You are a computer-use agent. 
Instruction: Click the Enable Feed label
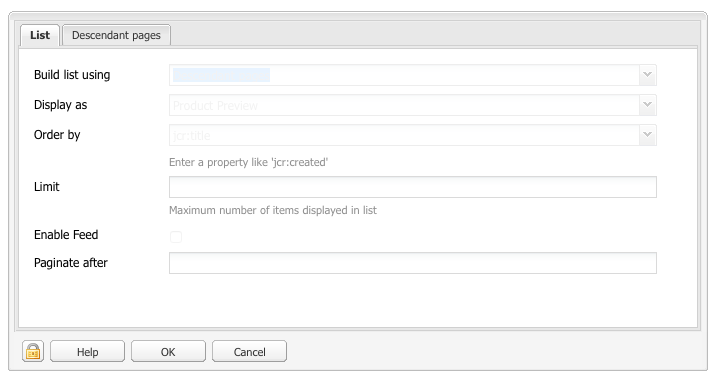point(66,234)
